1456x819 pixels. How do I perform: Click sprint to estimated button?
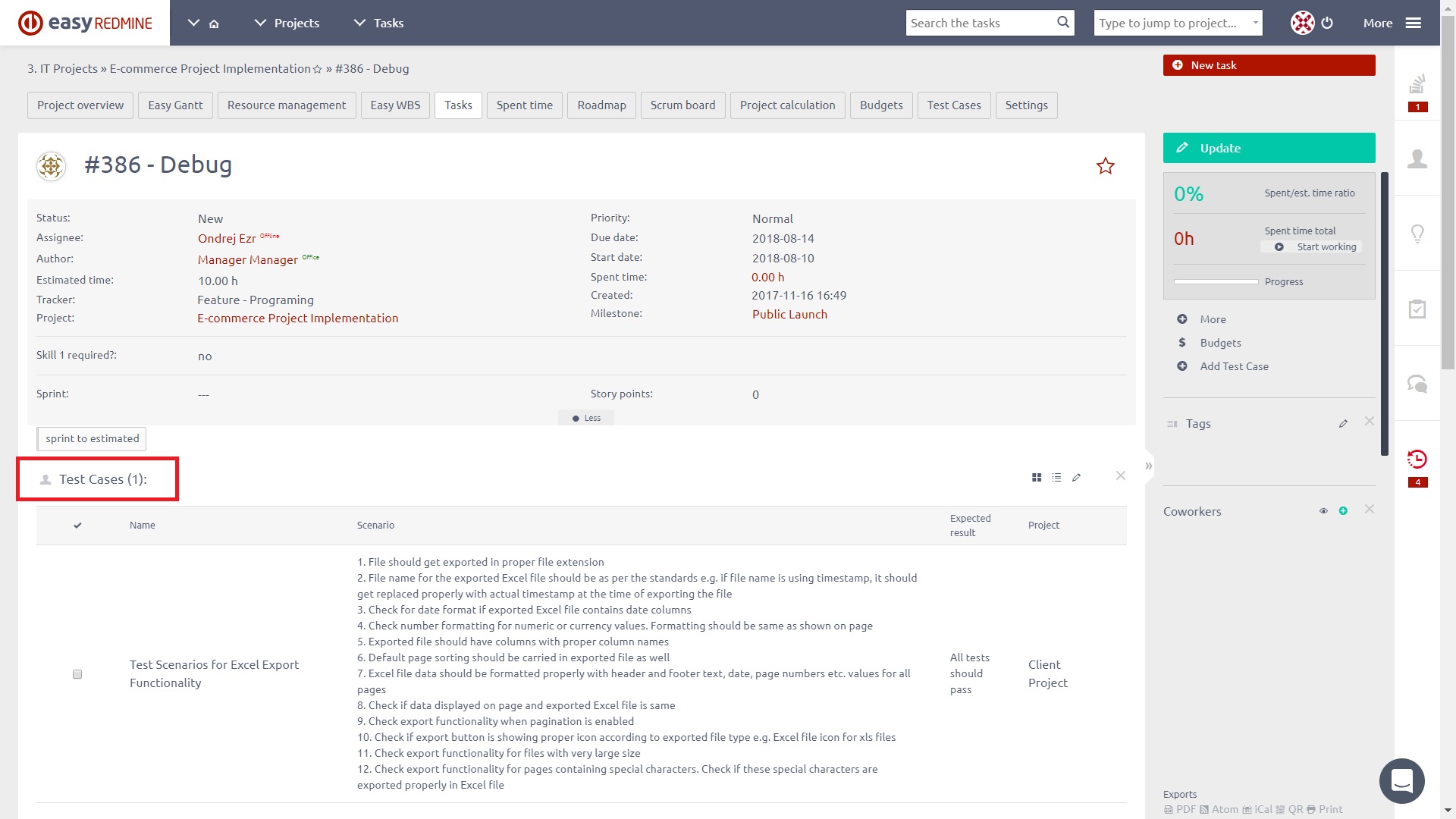(92, 438)
